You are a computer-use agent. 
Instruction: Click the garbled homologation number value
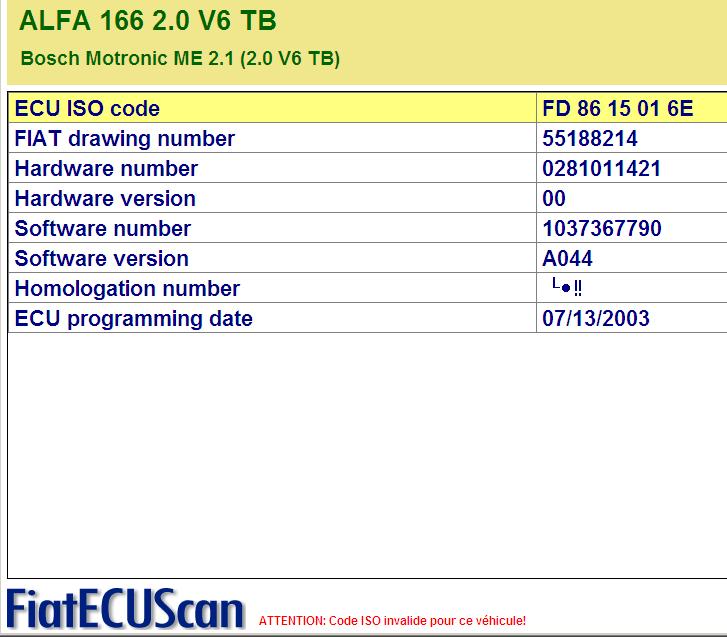[567, 287]
